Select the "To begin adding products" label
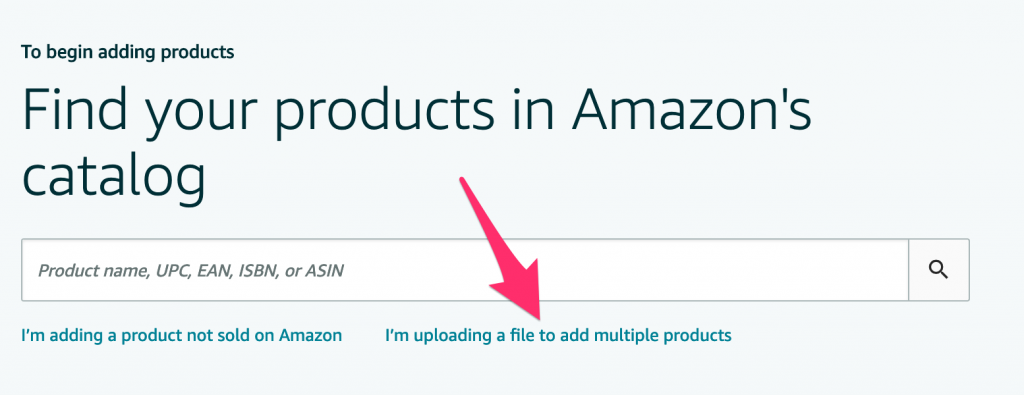The image size is (1024, 395). 128,52
